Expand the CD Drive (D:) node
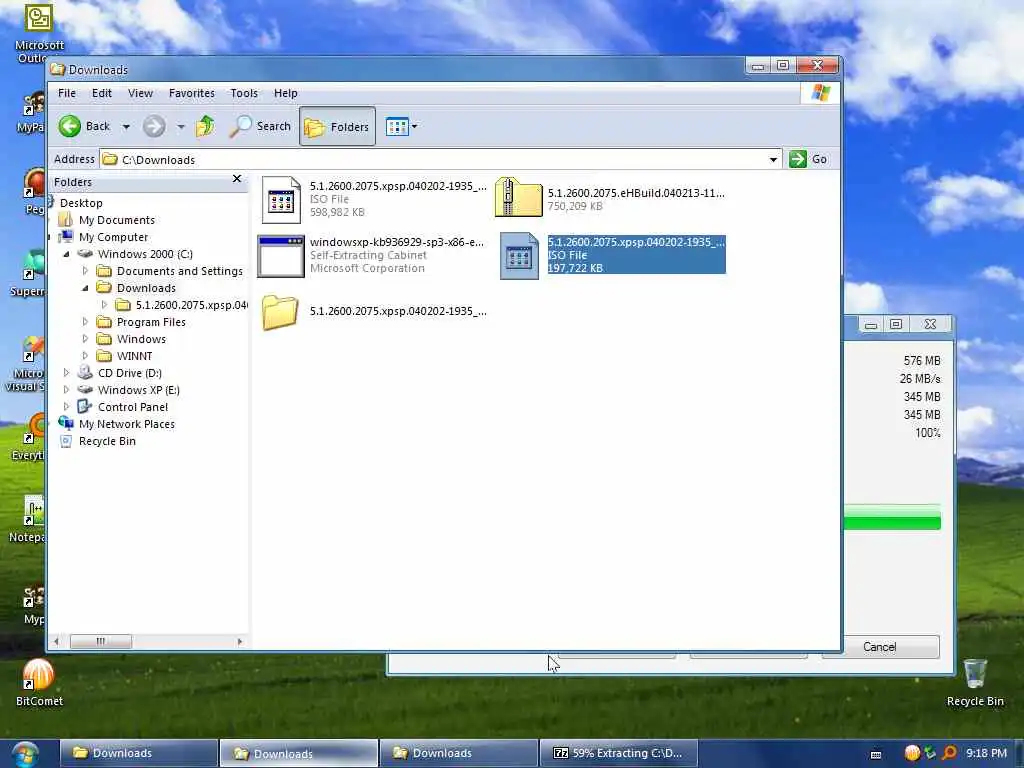Viewport: 1024px width, 768px height. coord(66,372)
